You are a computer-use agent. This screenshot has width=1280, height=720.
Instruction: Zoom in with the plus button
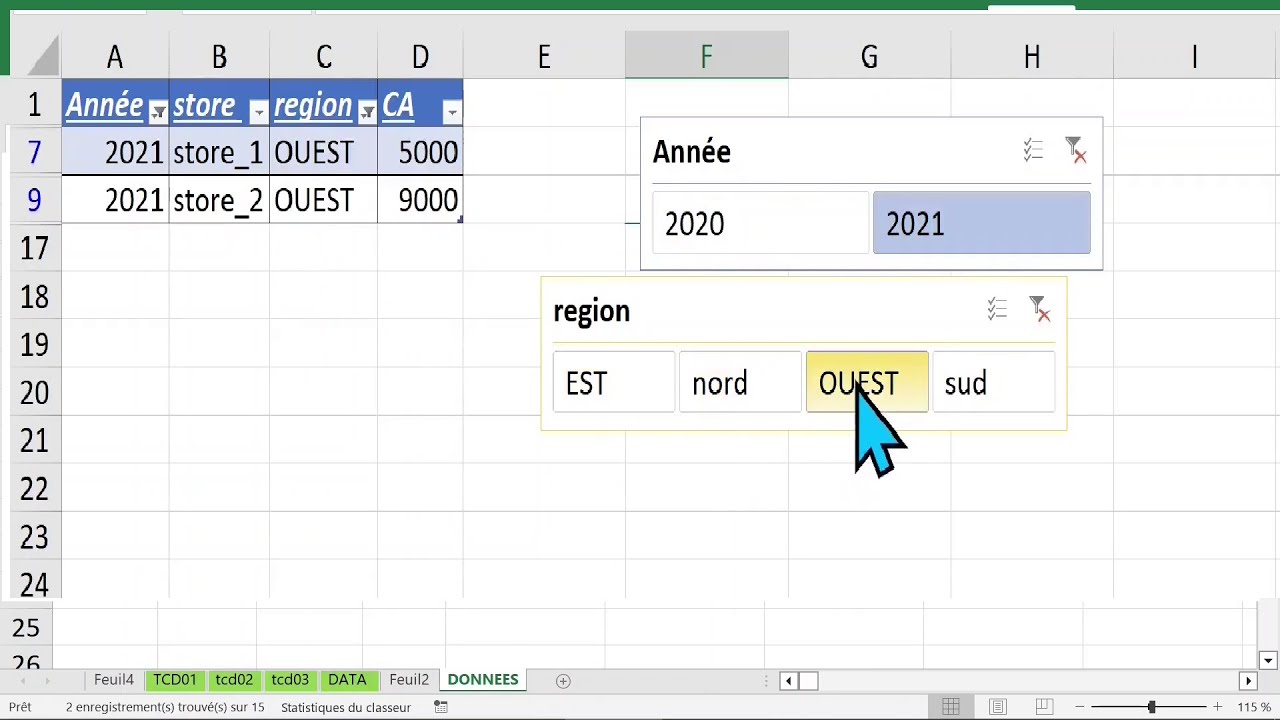(1217, 707)
